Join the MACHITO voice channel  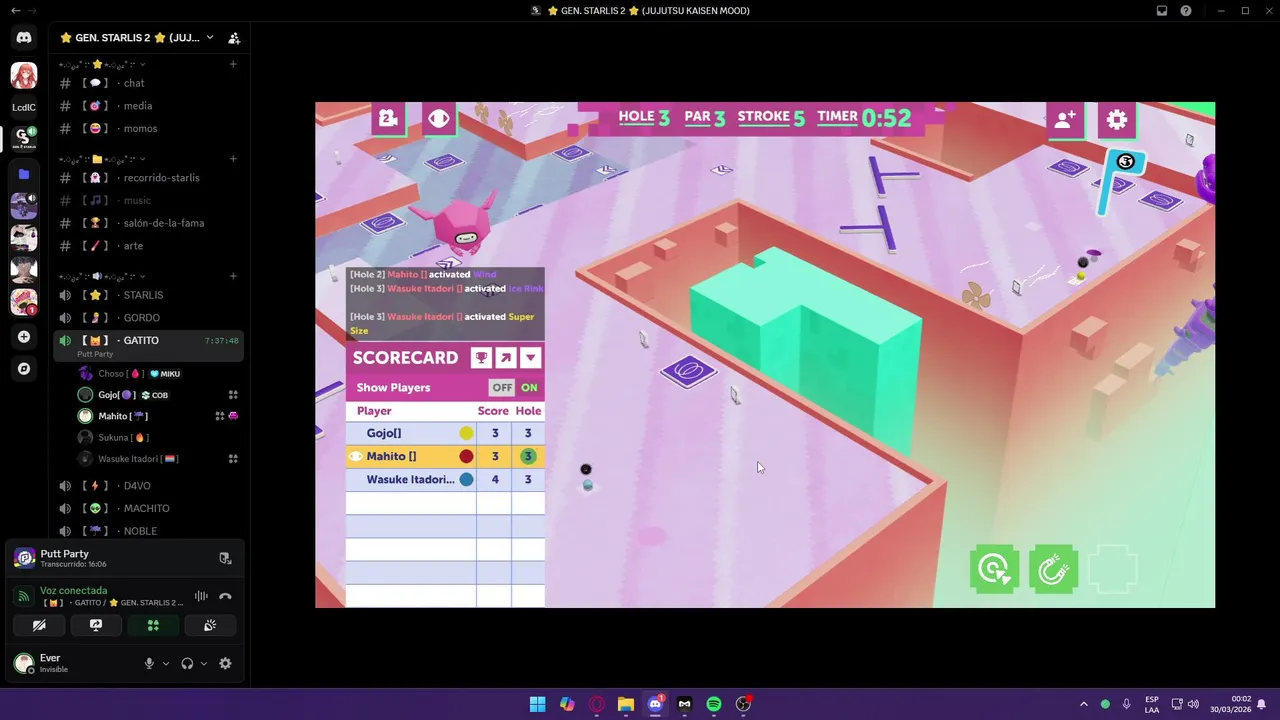coord(150,509)
